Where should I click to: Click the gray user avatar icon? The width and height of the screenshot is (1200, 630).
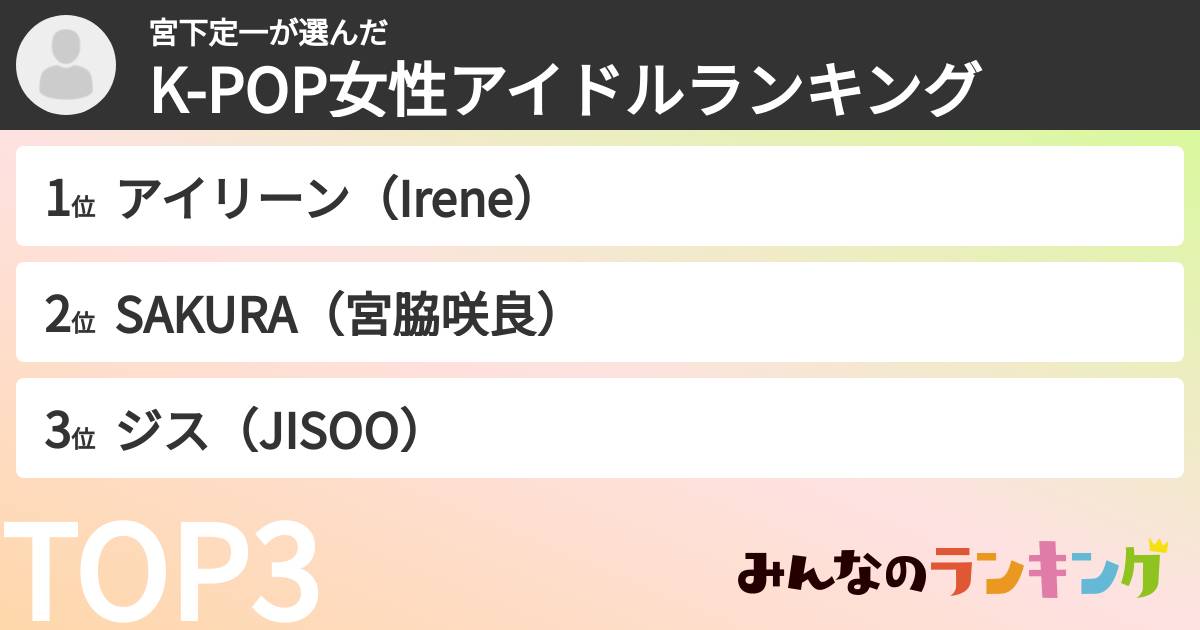(66, 66)
